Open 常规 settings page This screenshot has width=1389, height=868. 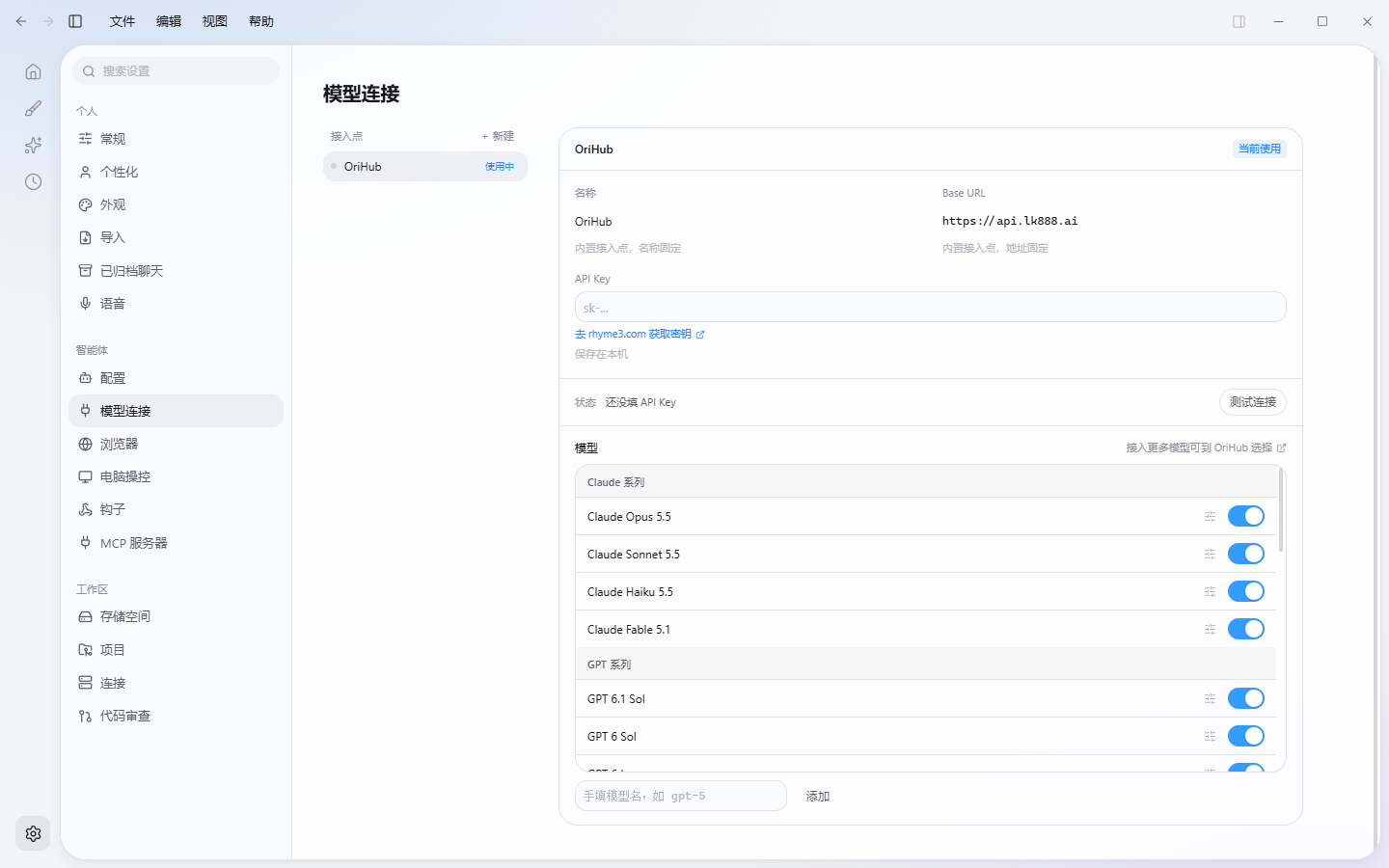(177, 139)
